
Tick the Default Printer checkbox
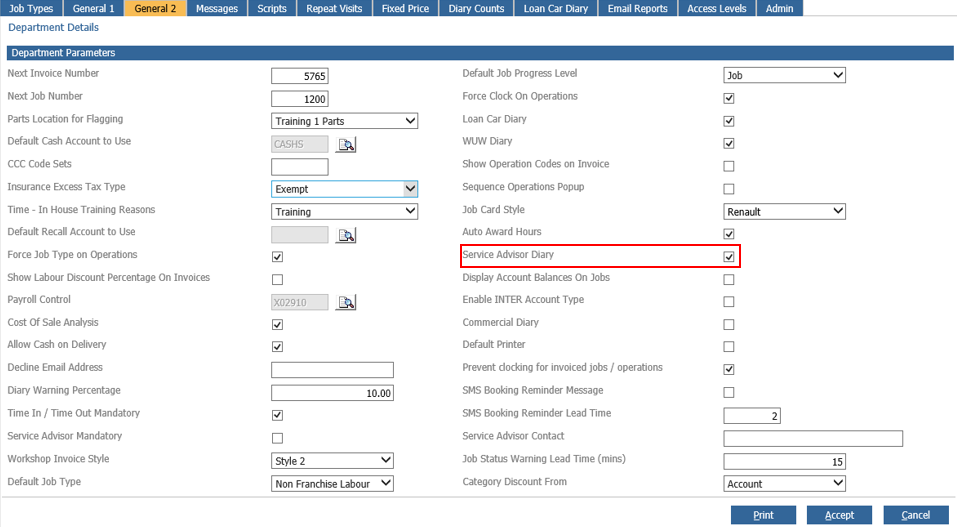pyautogui.click(x=729, y=346)
